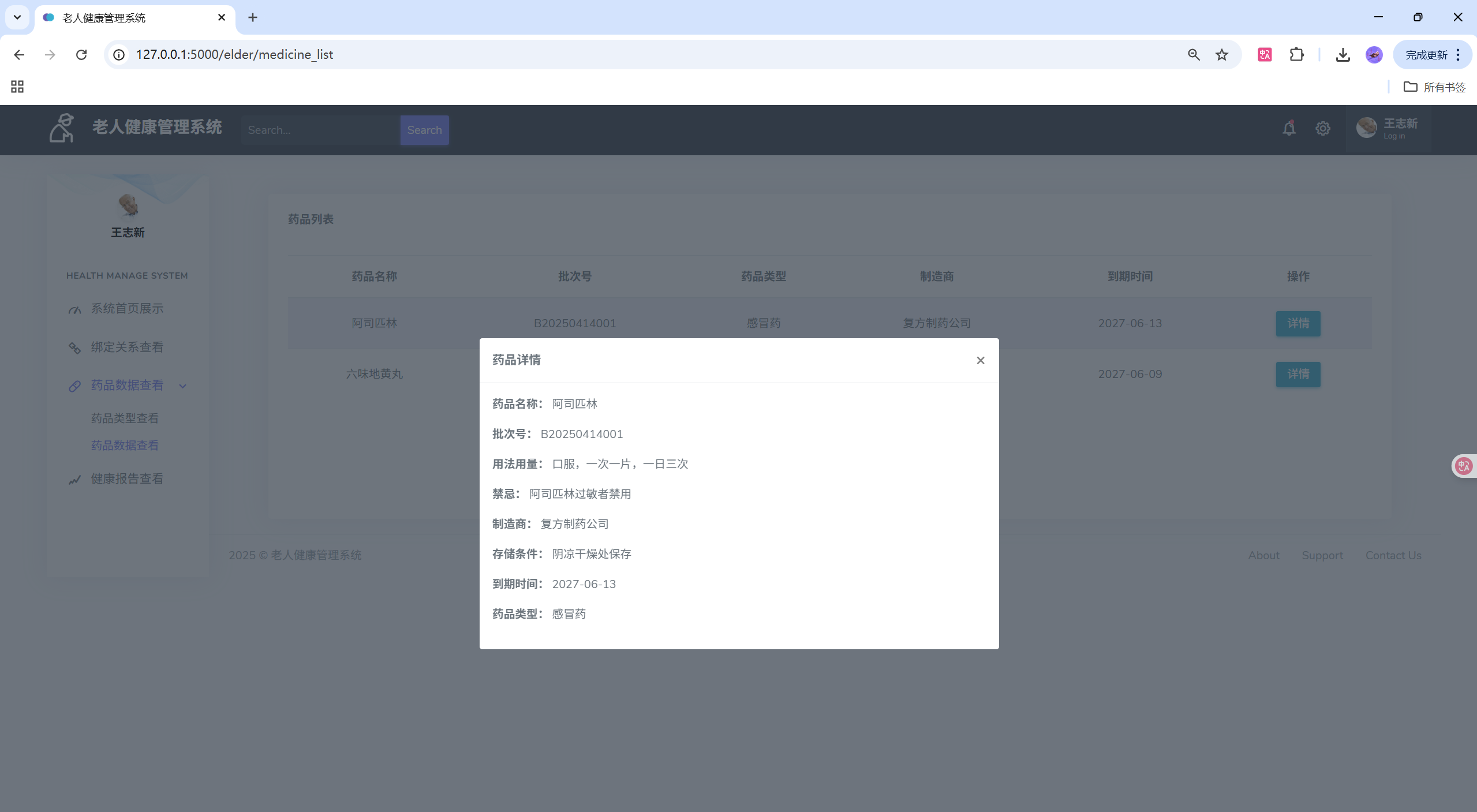Click the Contact Us footer link
The image size is (1477, 812).
(1393, 555)
